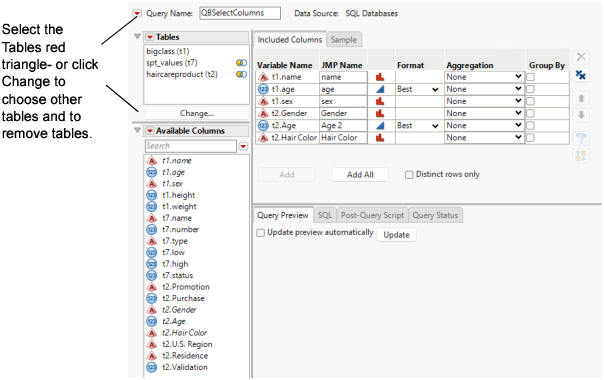The width and height of the screenshot is (604, 380).
Task: Open the Post-Query Script tab
Action: tap(372, 215)
